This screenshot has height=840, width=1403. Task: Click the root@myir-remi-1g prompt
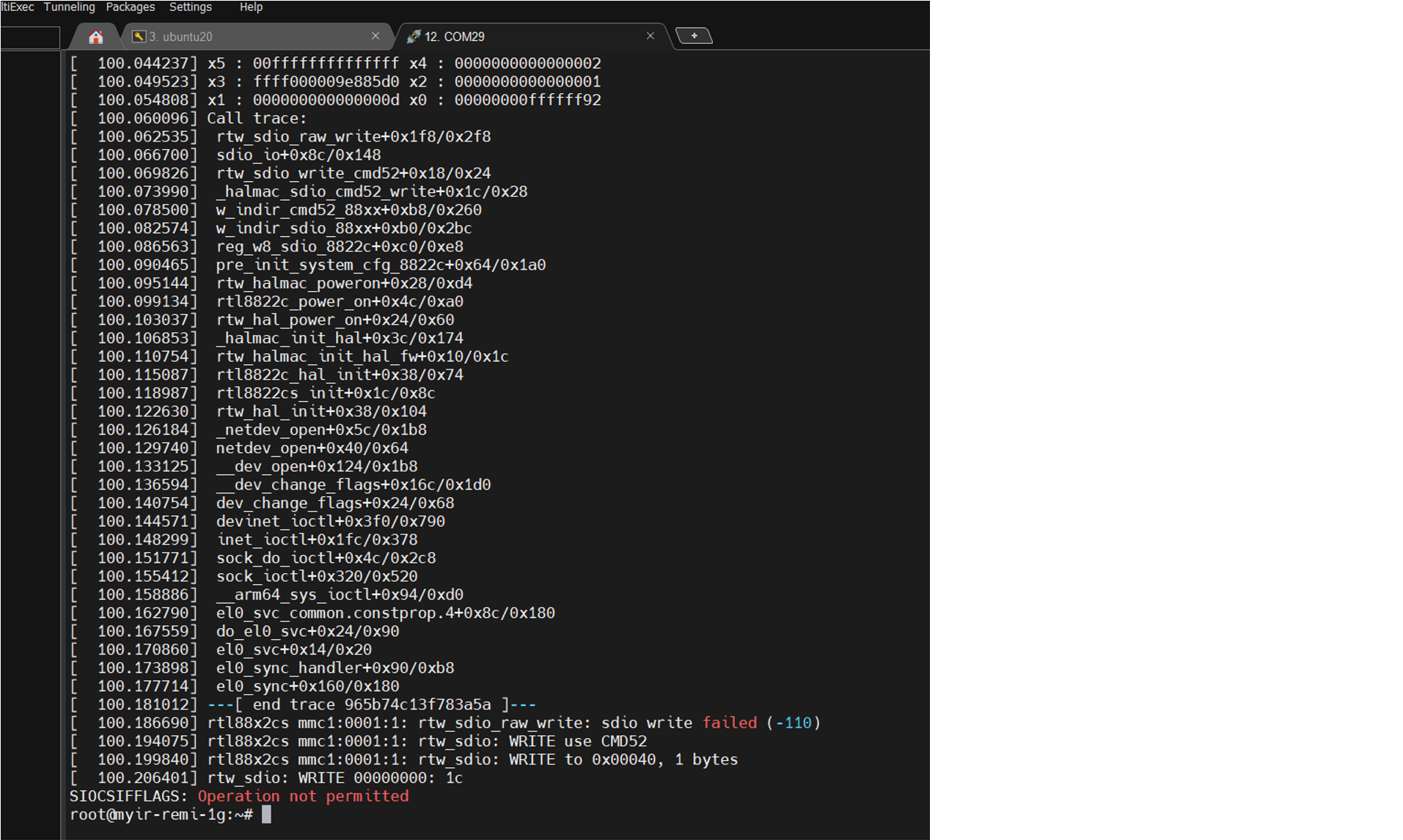[161, 815]
